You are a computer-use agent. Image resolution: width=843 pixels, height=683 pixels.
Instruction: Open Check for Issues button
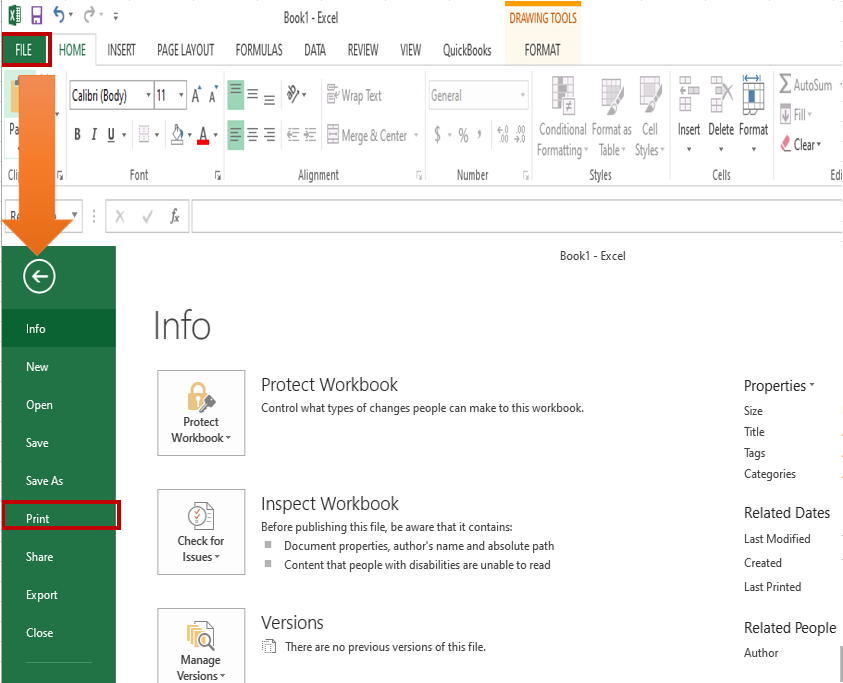[201, 532]
